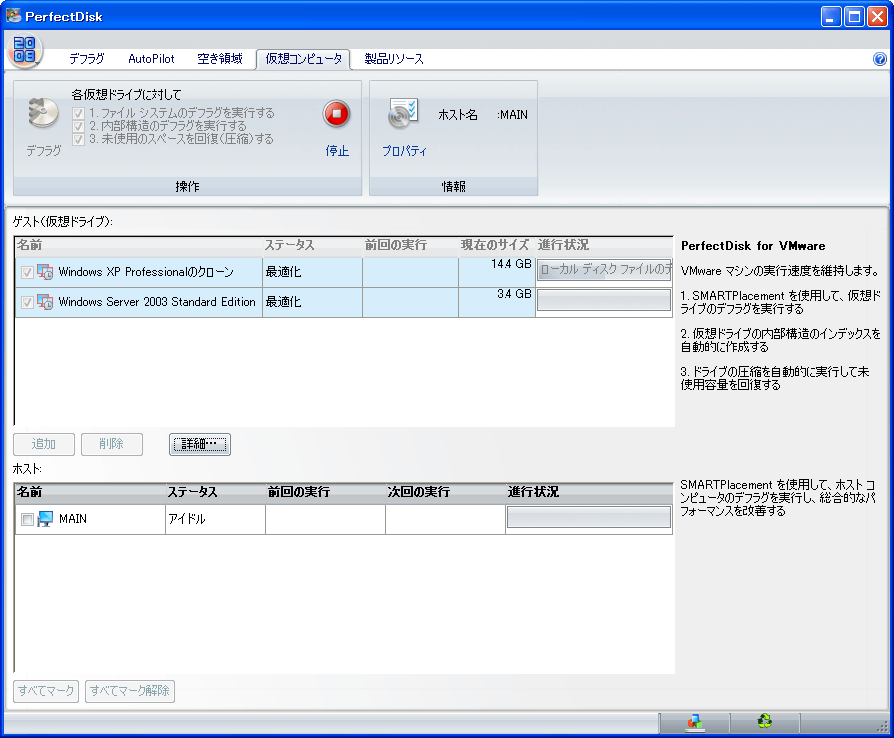
Task: Toggle the Windows XP Professionalのクローン checkbox
Action: click(27, 273)
